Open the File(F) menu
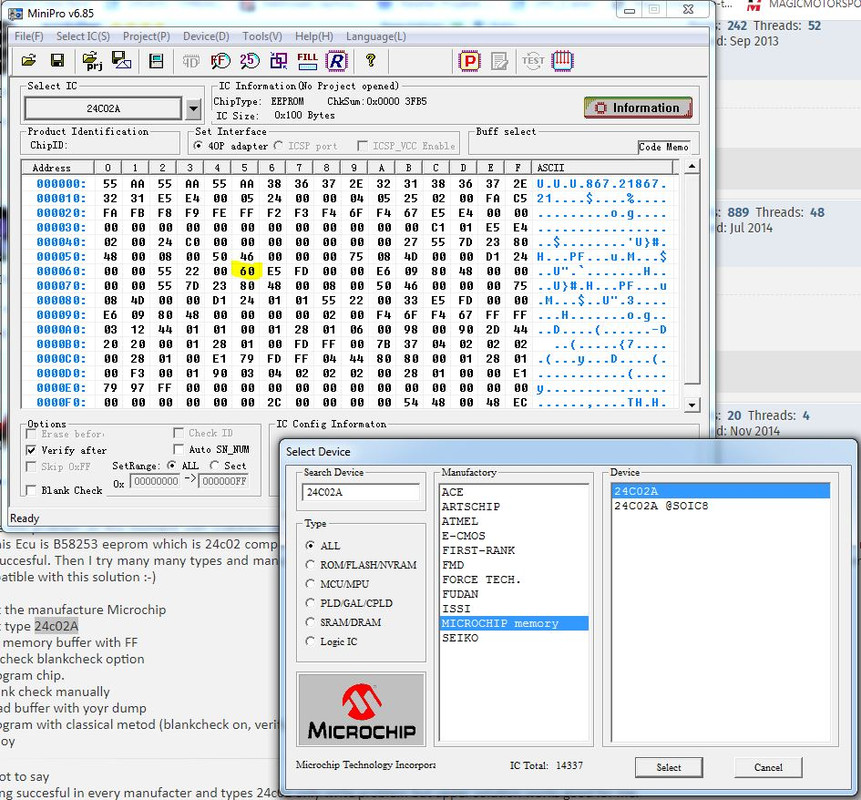The width and height of the screenshot is (861, 800). pos(29,36)
